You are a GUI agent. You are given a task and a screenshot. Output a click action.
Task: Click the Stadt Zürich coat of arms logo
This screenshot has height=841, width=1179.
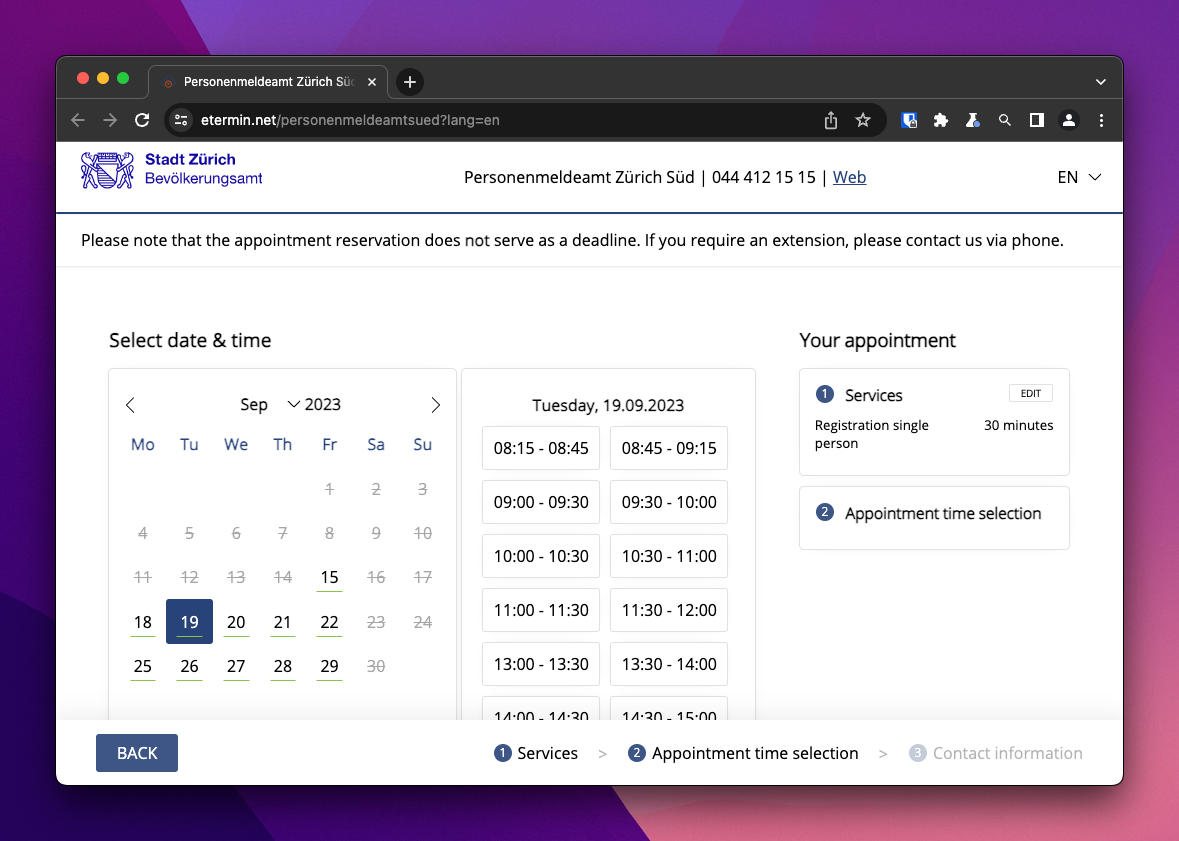coord(108,169)
